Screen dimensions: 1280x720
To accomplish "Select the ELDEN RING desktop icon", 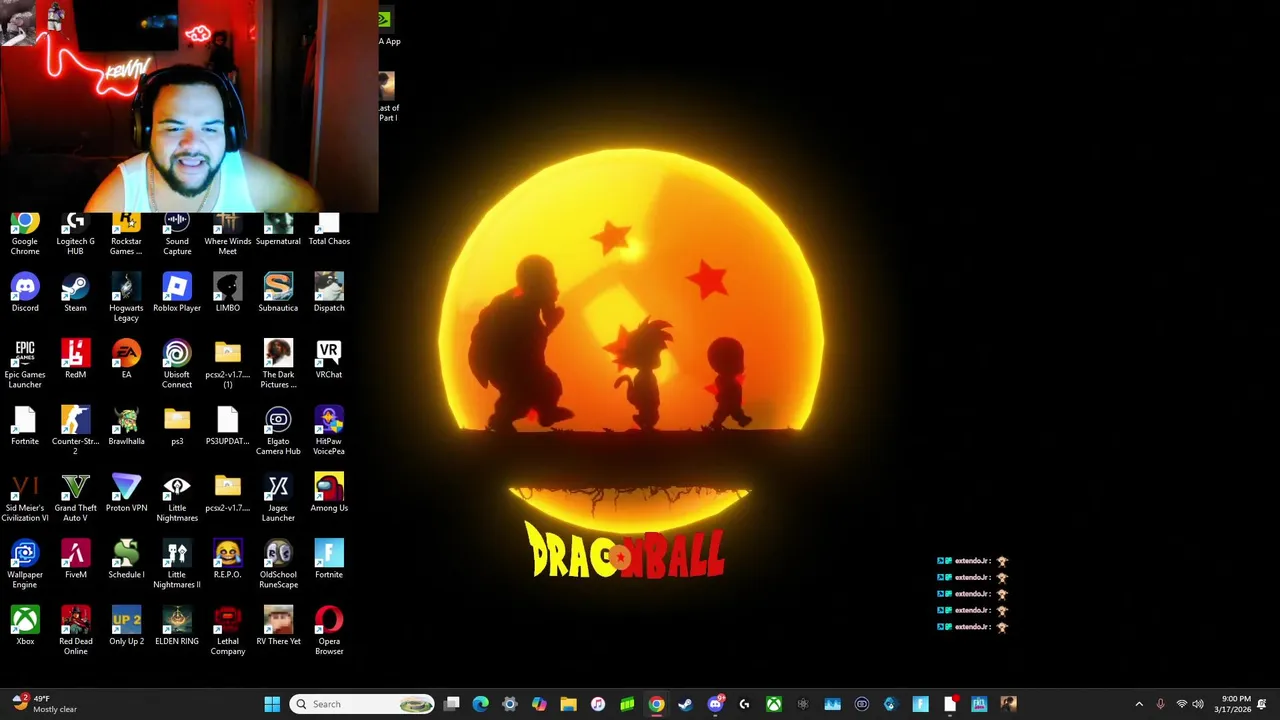I will (x=177, y=626).
